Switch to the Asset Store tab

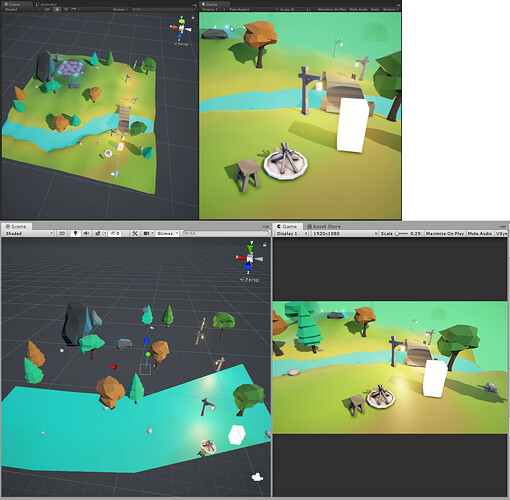[x=324, y=226]
